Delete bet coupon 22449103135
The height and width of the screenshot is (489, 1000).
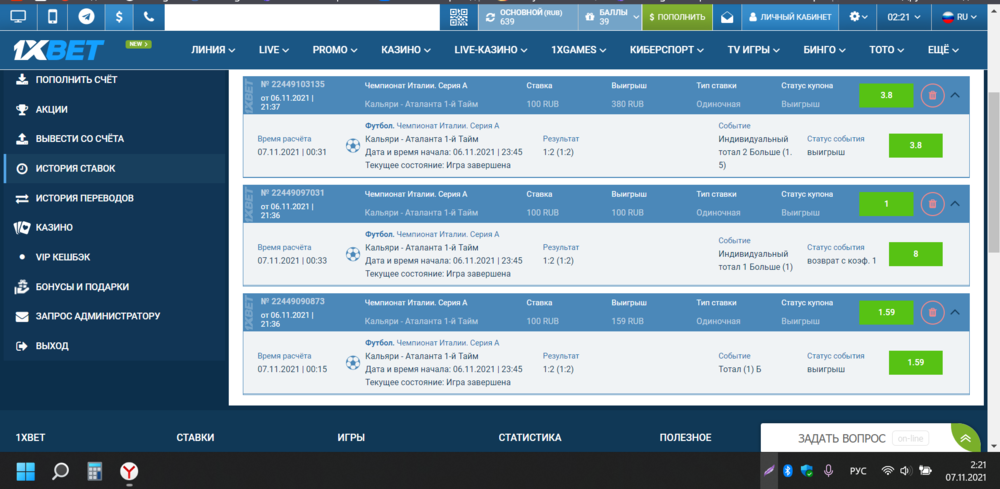coord(932,95)
